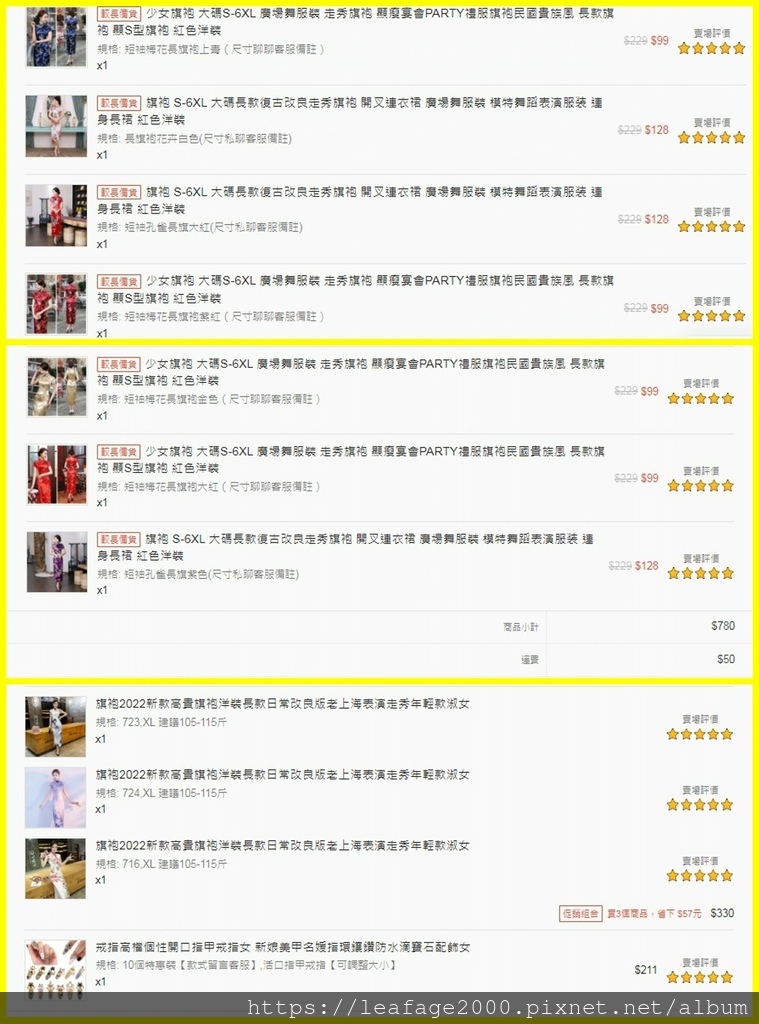The height and width of the screenshot is (1024, 759).
Task: Open product title of the 723,XL qipao
Action: (282, 704)
